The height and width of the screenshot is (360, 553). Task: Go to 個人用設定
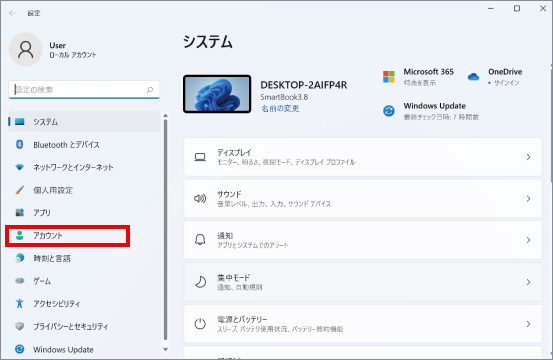84,190
